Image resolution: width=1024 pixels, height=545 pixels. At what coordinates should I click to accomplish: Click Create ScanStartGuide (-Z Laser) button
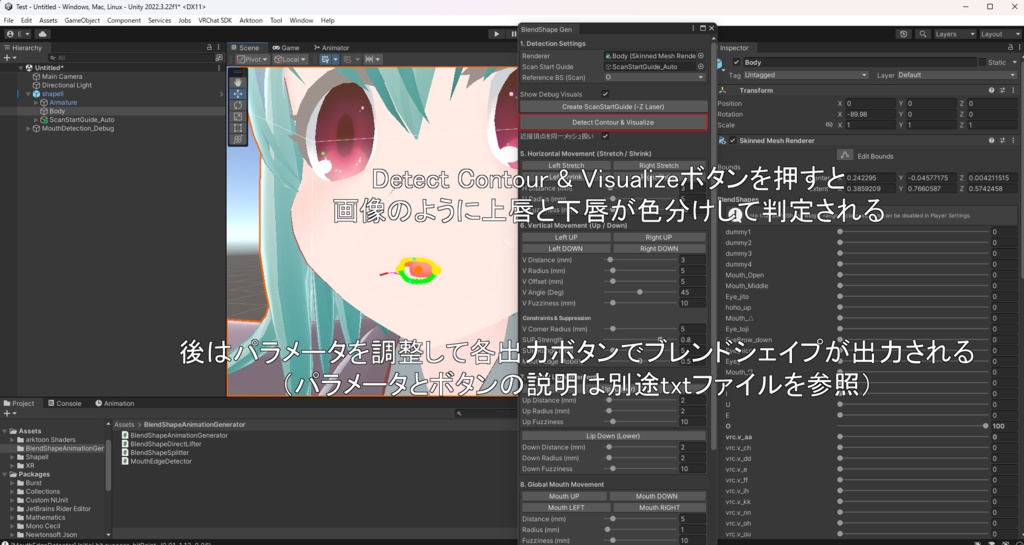click(x=613, y=106)
